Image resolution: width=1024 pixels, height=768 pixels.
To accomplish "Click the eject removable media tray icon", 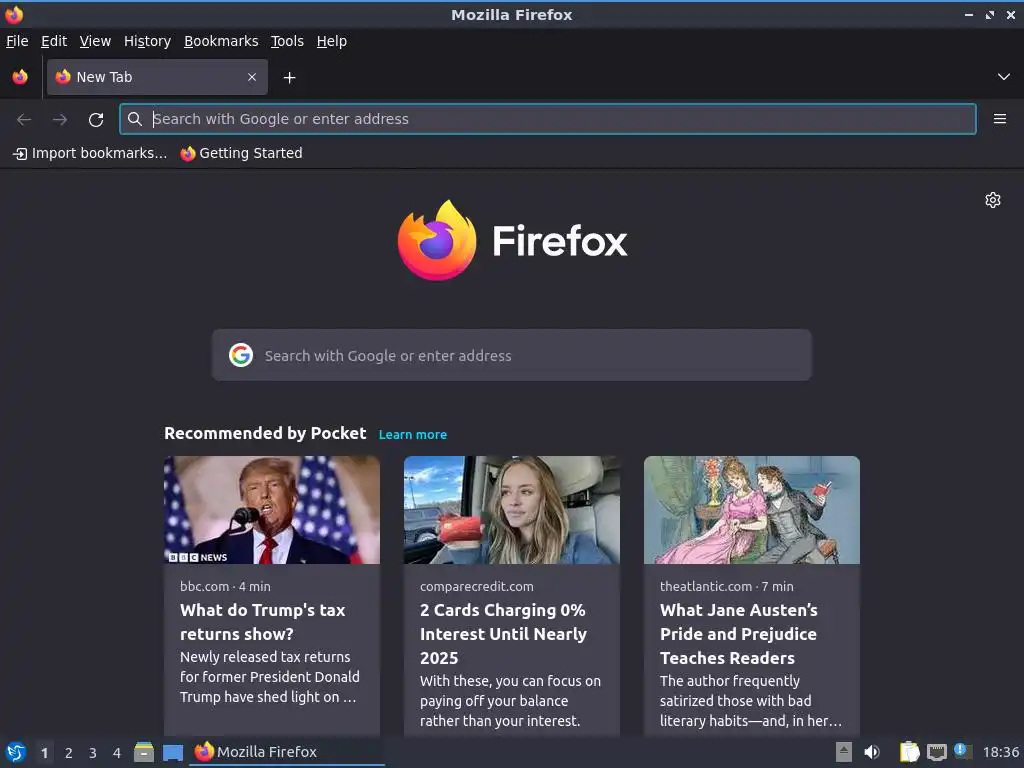I will point(844,752).
